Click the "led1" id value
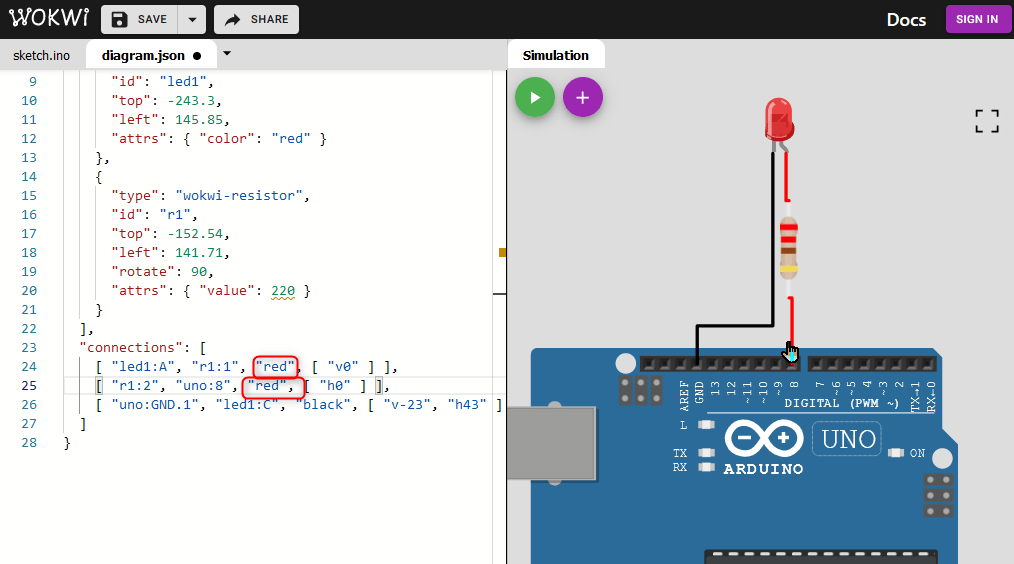The height and width of the screenshot is (564, 1014). pos(183,81)
